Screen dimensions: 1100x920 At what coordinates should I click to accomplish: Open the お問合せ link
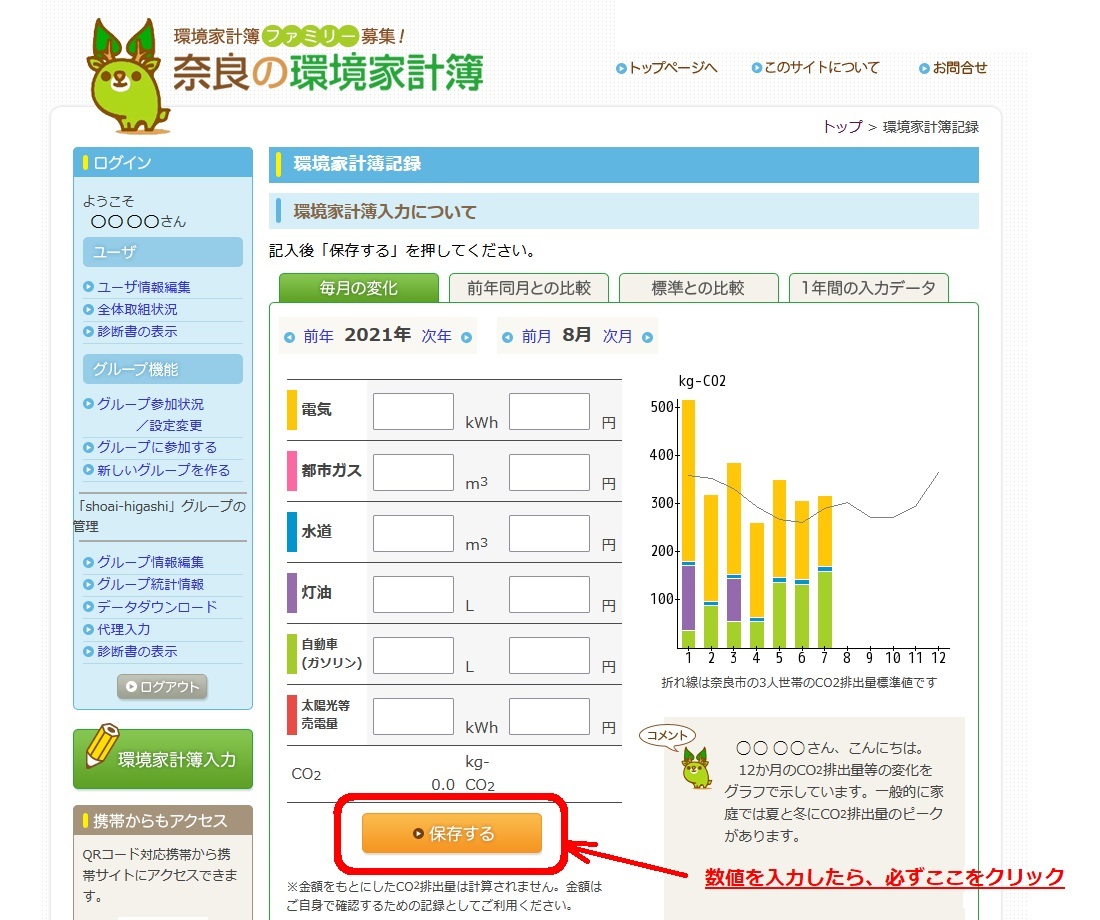(x=953, y=68)
